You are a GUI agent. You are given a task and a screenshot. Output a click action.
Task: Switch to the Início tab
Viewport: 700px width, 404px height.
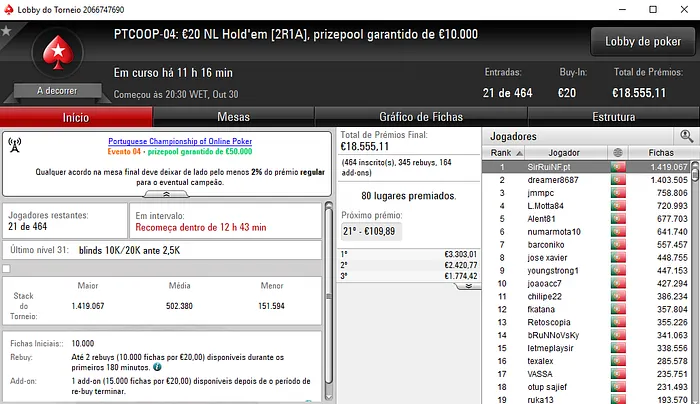(76, 117)
